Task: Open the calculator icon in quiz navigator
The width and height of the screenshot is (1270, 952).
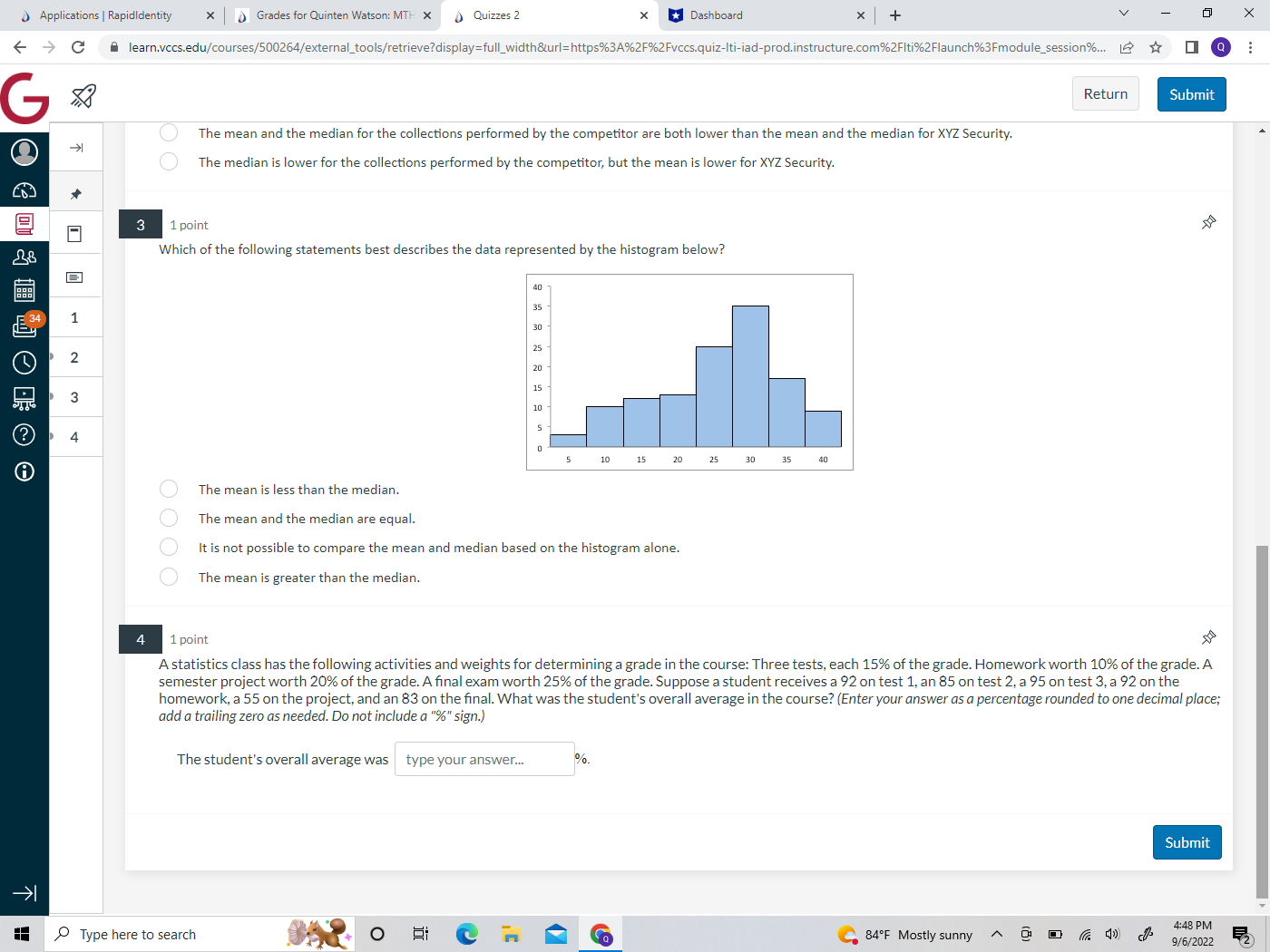Action: click(x=75, y=234)
